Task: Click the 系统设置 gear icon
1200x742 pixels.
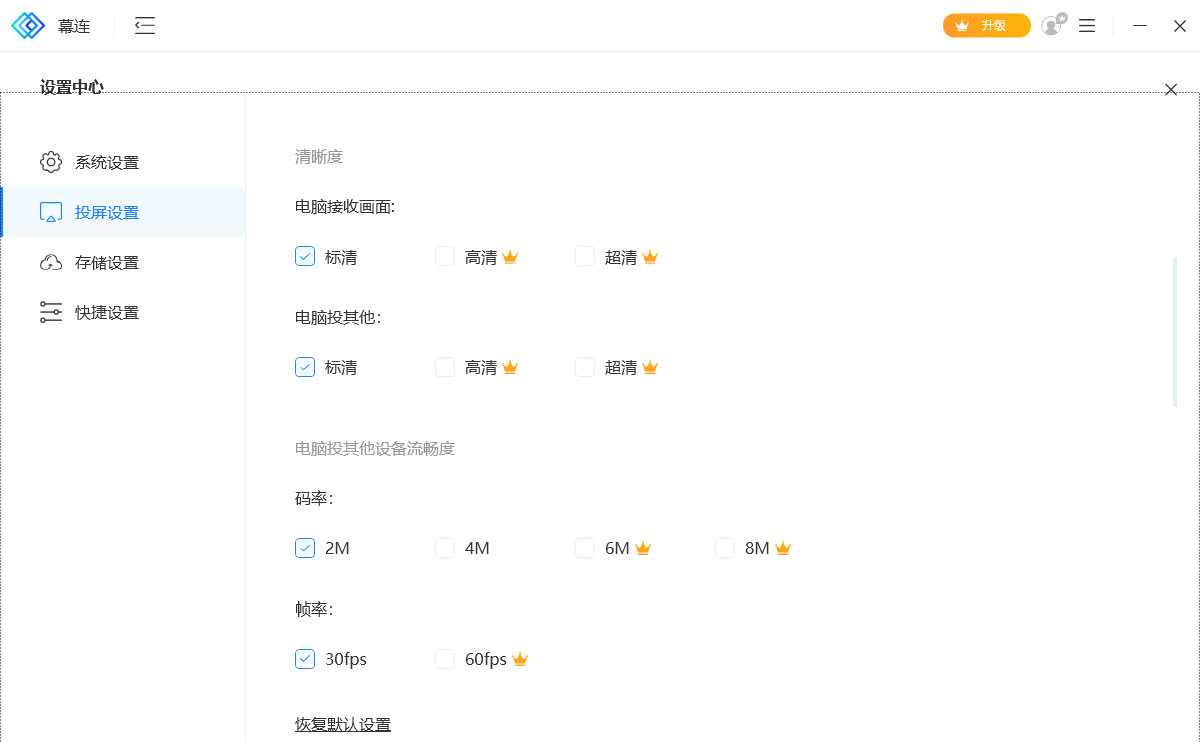Action: (51, 162)
